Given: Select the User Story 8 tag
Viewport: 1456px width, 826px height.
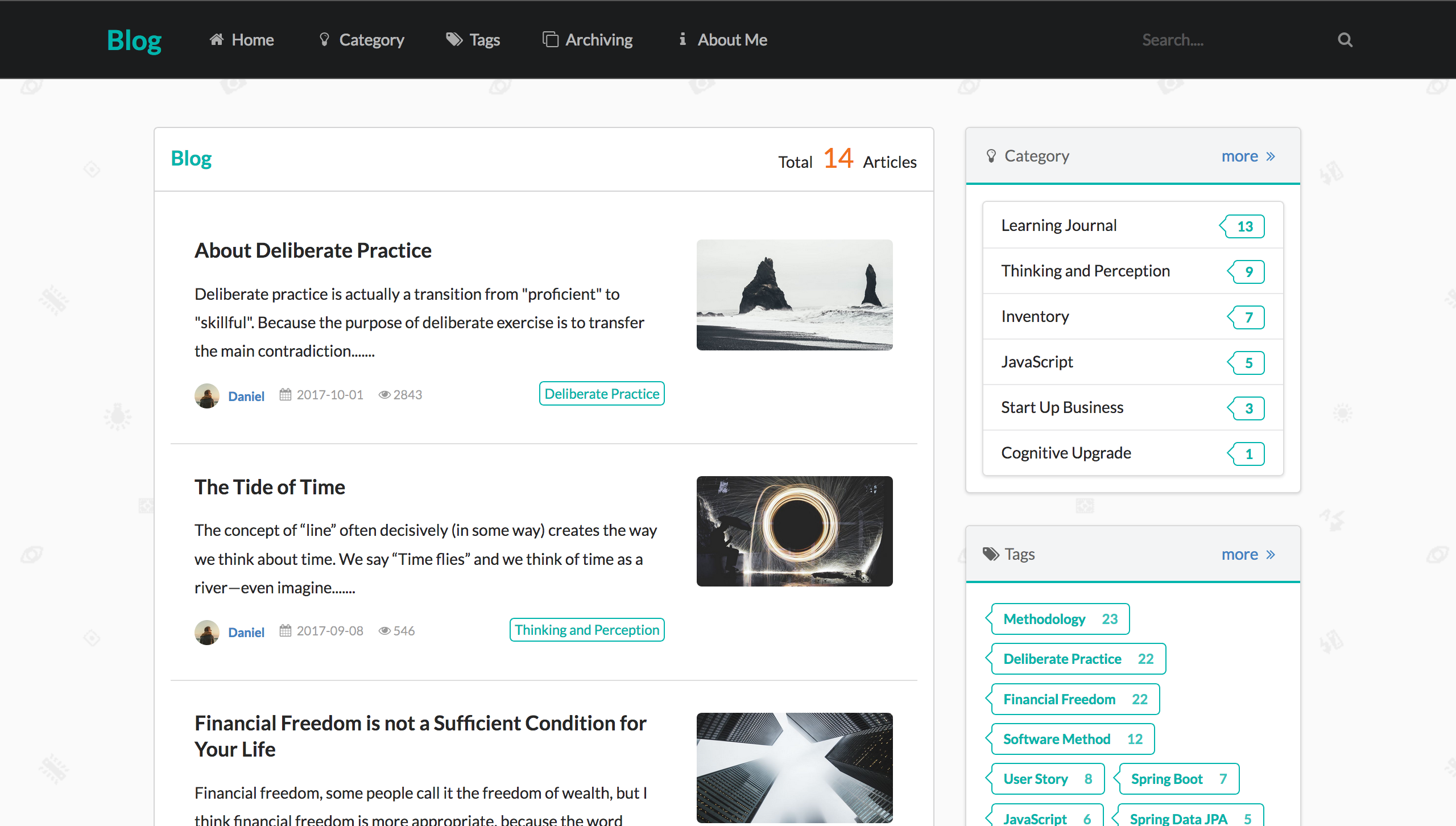Looking at the screenshot, I should tap(1045, 779).
